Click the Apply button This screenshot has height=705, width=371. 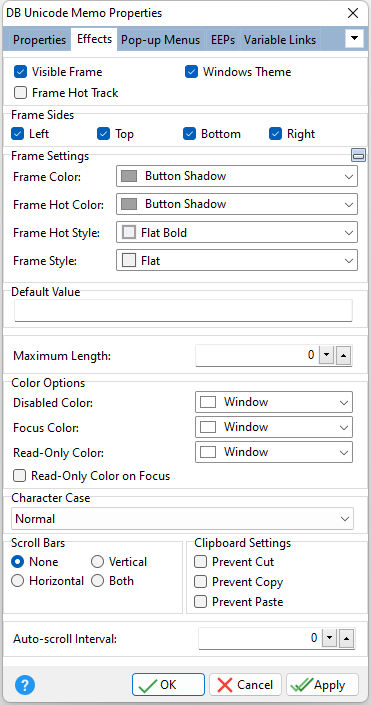pos(322,685)
